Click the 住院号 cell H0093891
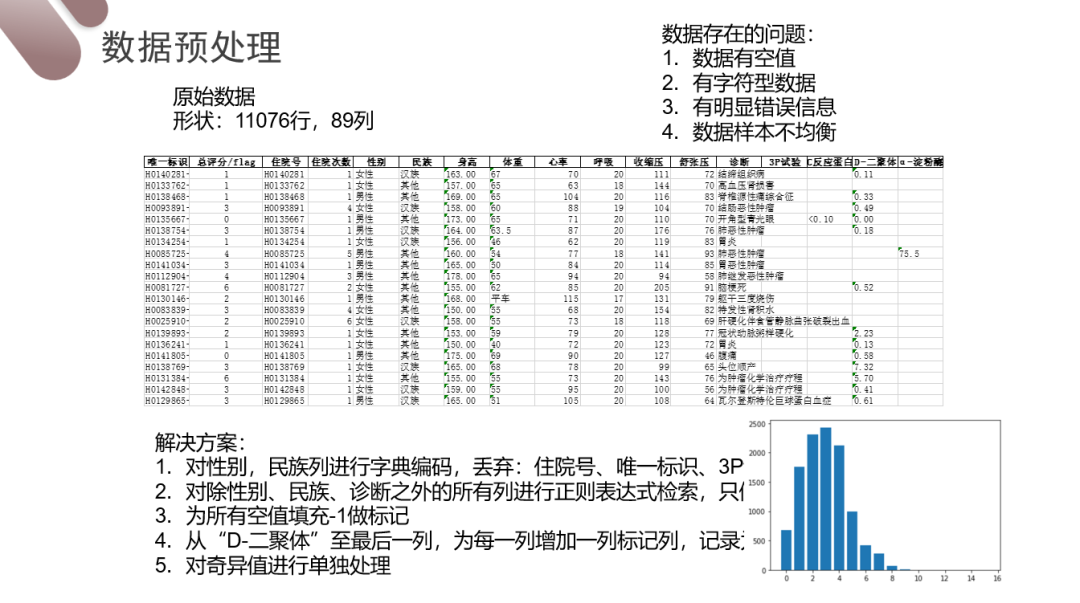Screen dimensions: 1080x603 tap(284, 207)
